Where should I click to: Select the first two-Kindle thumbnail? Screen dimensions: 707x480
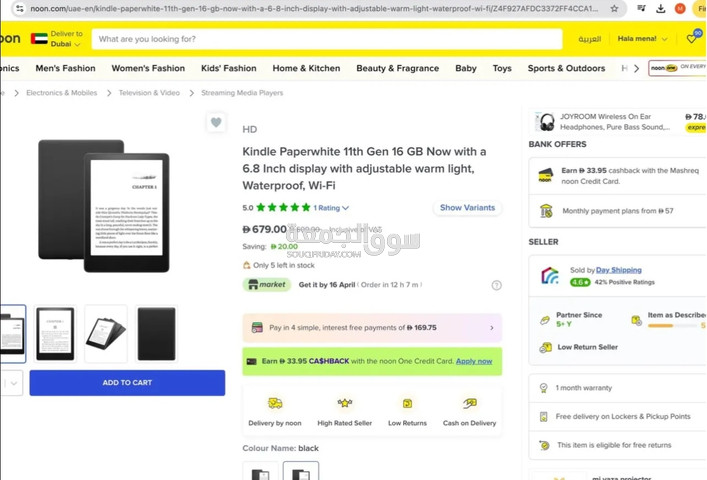pyautogui.click(x=13, y=334)
